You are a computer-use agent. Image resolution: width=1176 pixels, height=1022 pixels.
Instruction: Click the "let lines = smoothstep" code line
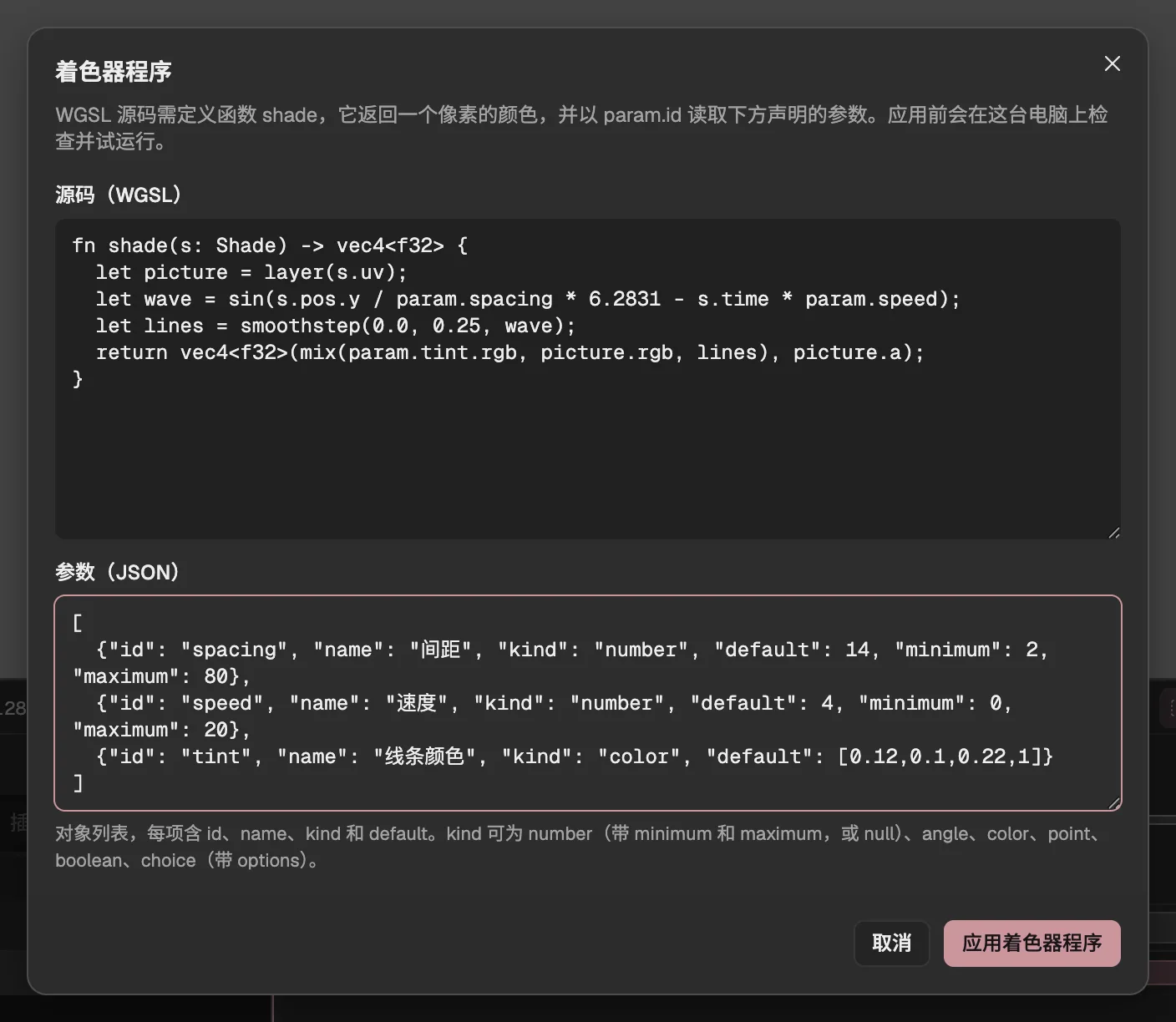(x=336, y=326)
